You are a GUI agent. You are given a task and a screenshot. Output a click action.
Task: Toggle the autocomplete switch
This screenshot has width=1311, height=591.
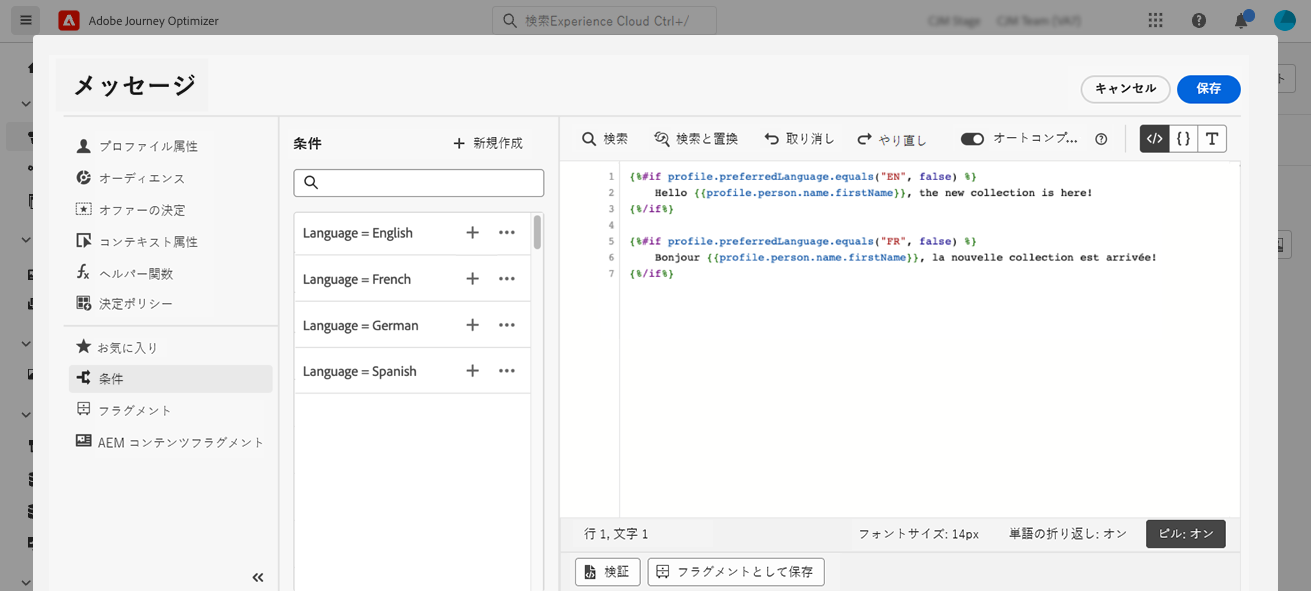click(x=972, y=139)
